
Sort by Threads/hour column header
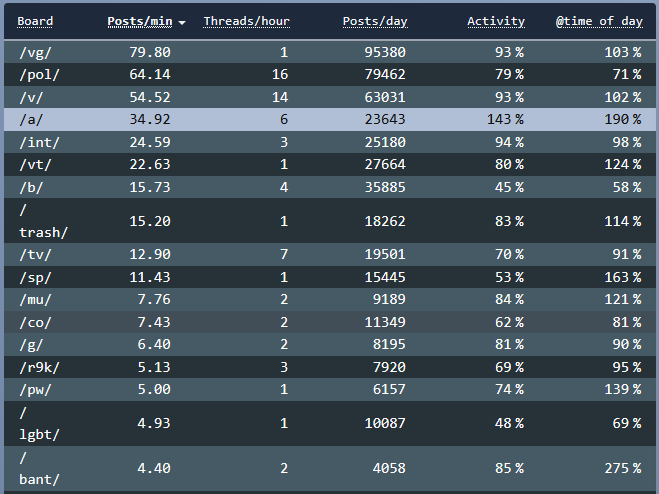[x=246, y=21]
